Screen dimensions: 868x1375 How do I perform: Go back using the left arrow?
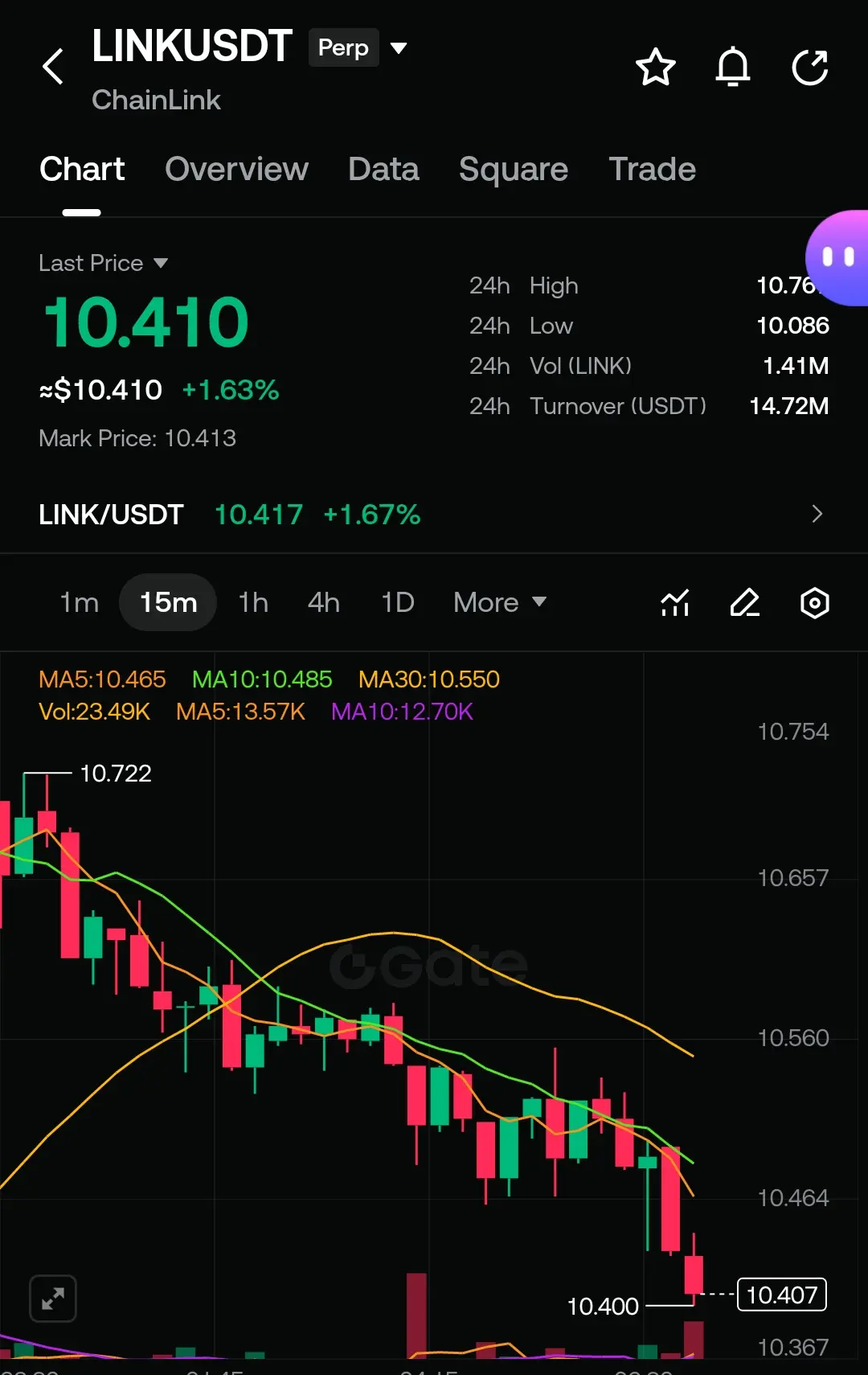tap(53, 67)
